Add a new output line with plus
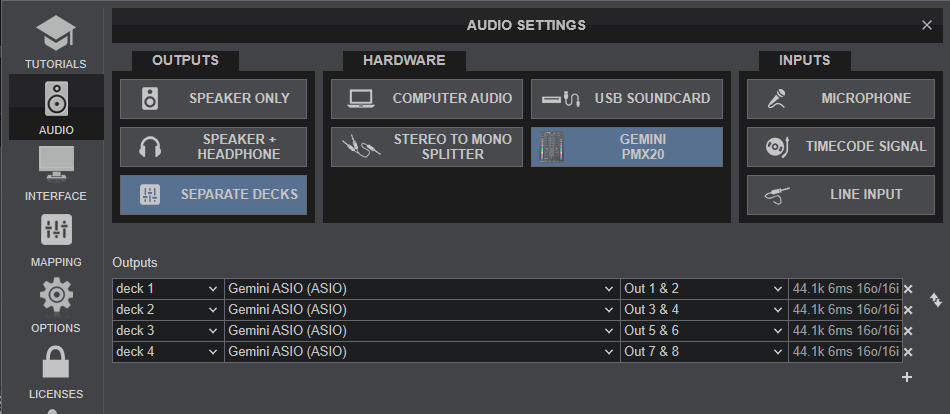 coord(907,377)
